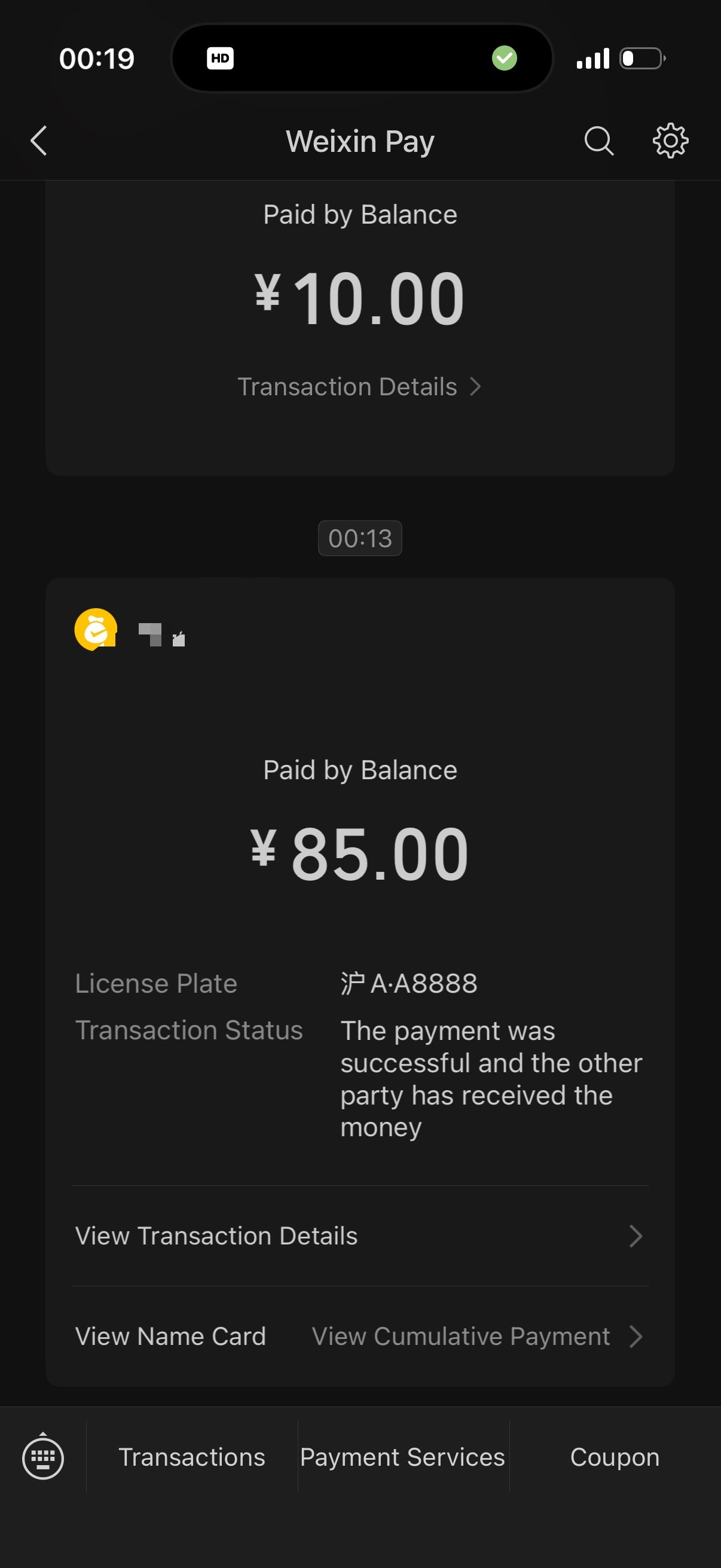Tap the green checkmark status indicator

point(505,59)
